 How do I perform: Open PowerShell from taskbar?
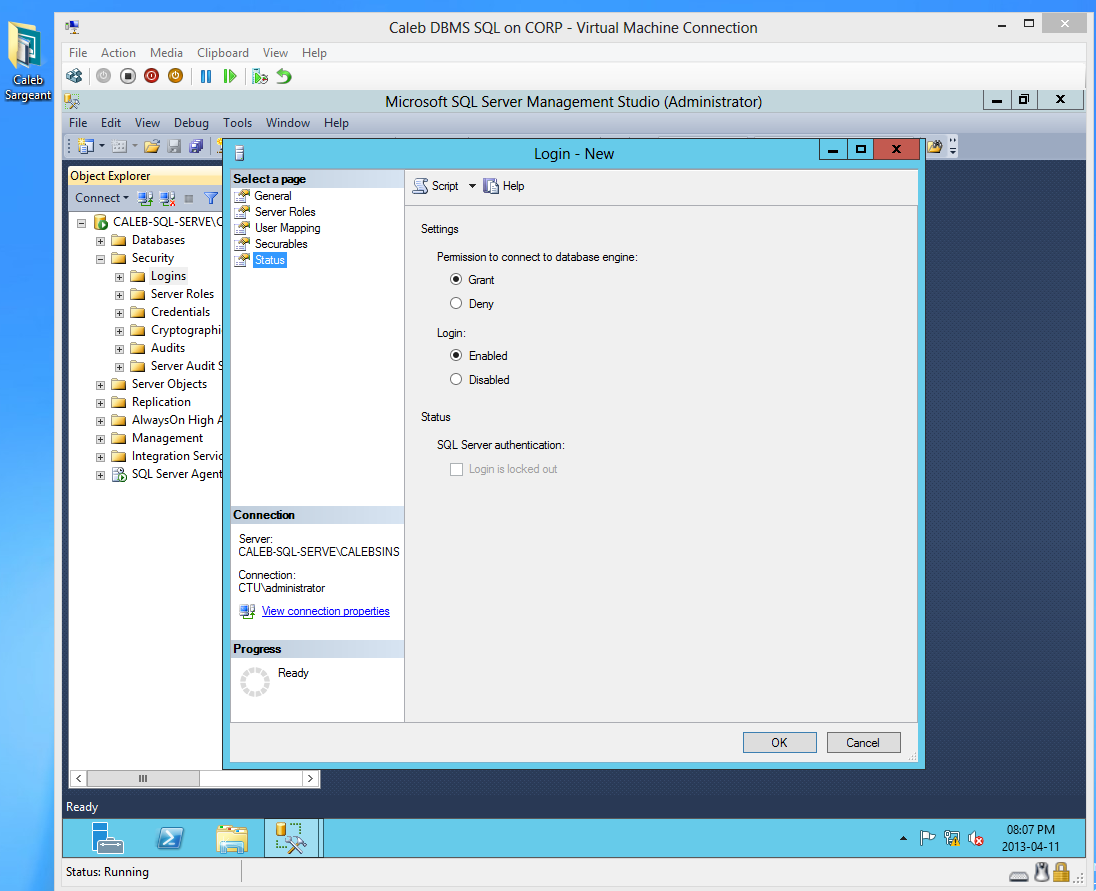(x=170, y=838)
